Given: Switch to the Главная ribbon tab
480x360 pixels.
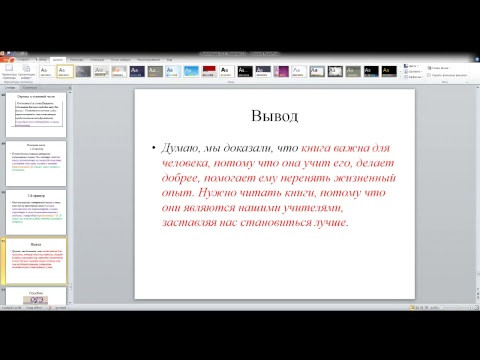Looking at the screenshot, I should tap(23, 60).
